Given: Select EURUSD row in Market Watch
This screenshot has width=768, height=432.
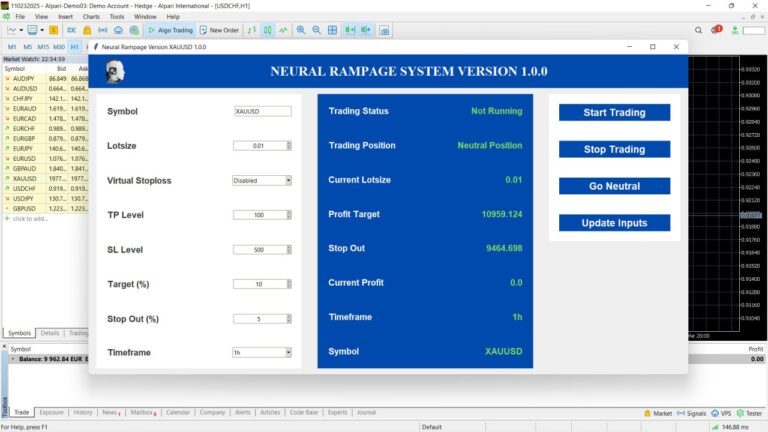Looking at the screenshot, I should pos(46,158).
